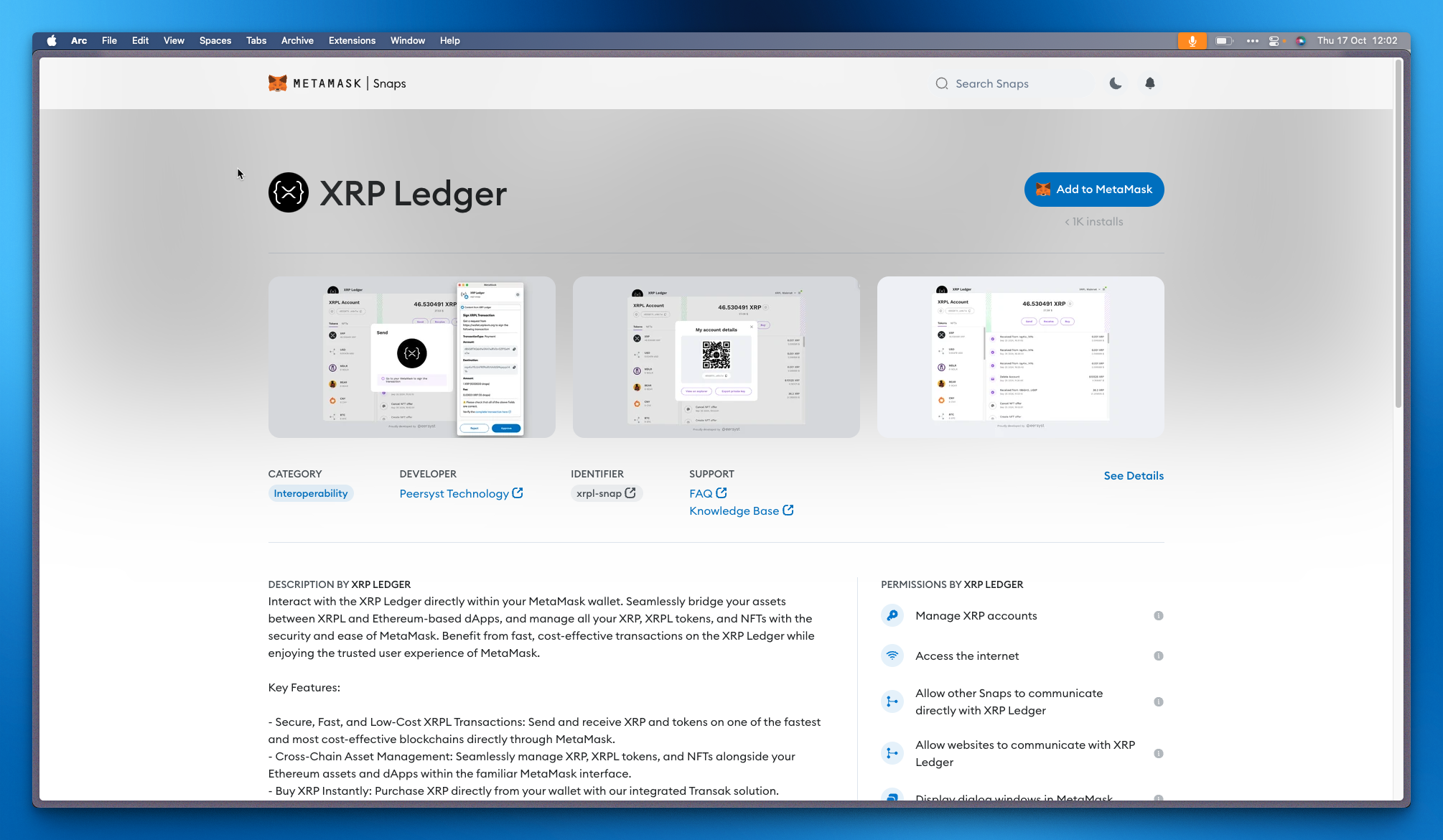The height and width of the screenshot is (840, 1443).
Task: Show info for Manage XRP accounts permission
Action: [1158, 615]
